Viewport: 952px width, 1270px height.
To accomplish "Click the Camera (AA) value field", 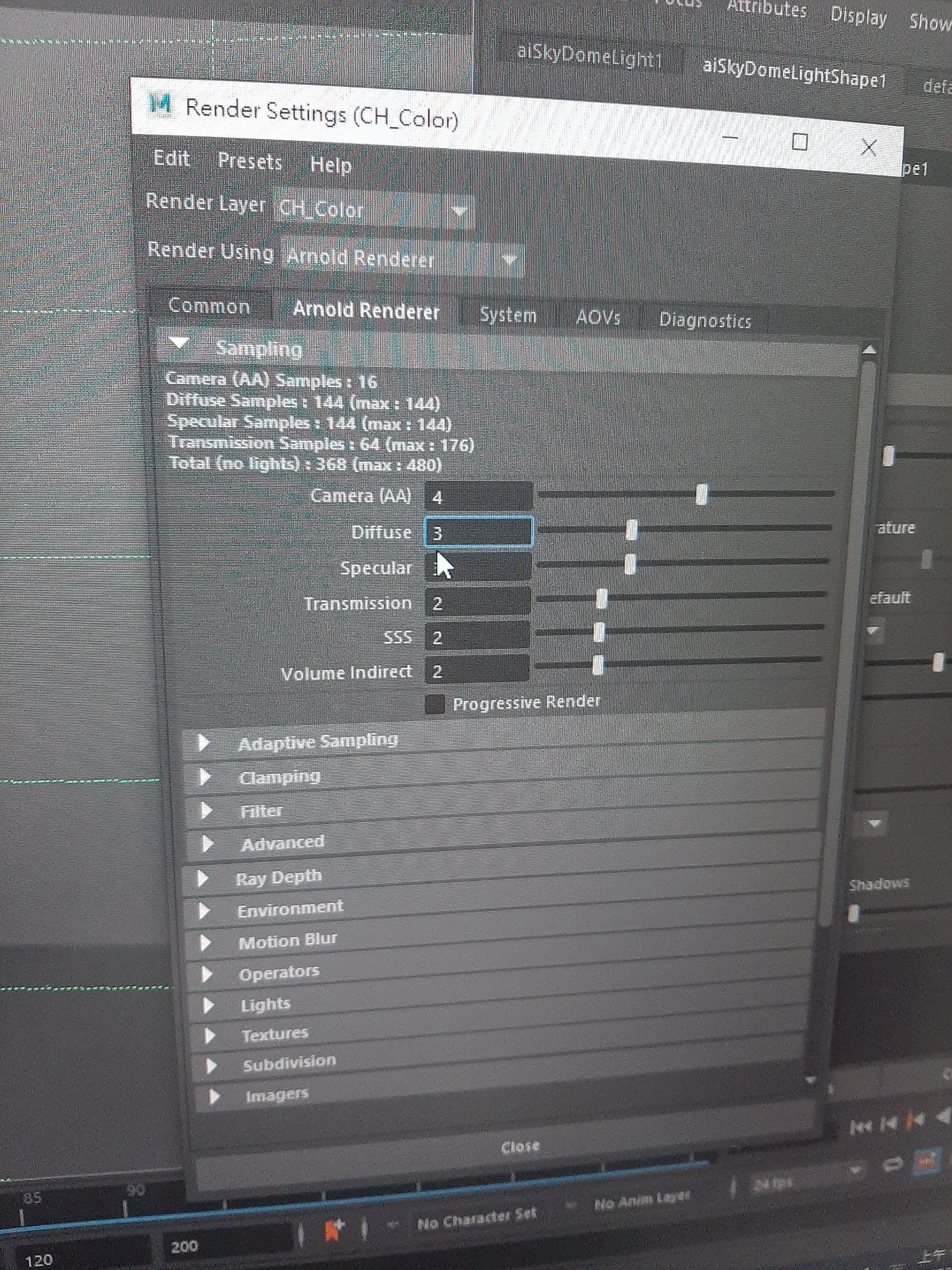I will tap(478, 497).
